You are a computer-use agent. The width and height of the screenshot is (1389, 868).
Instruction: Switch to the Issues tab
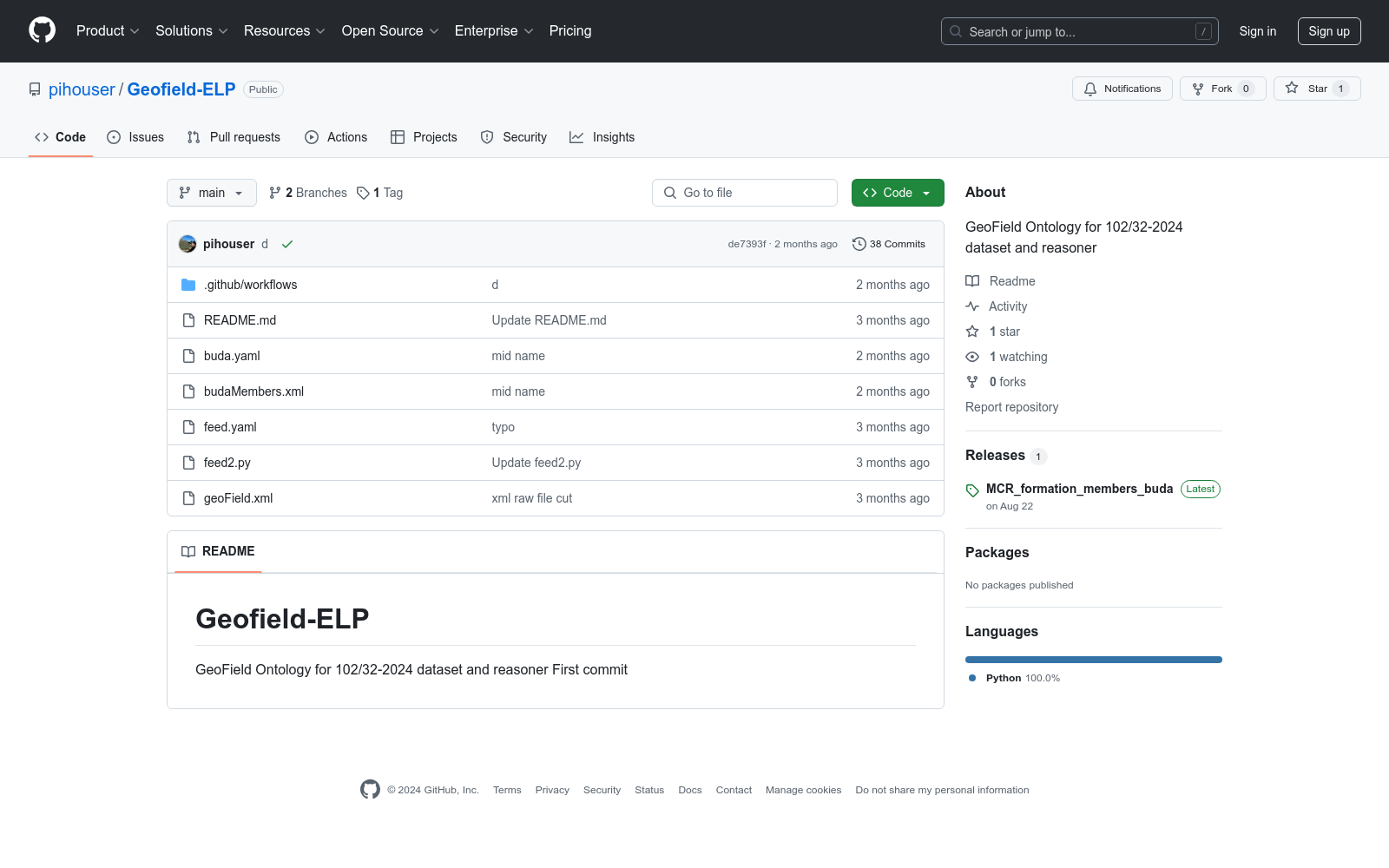(x=135, y=137)
